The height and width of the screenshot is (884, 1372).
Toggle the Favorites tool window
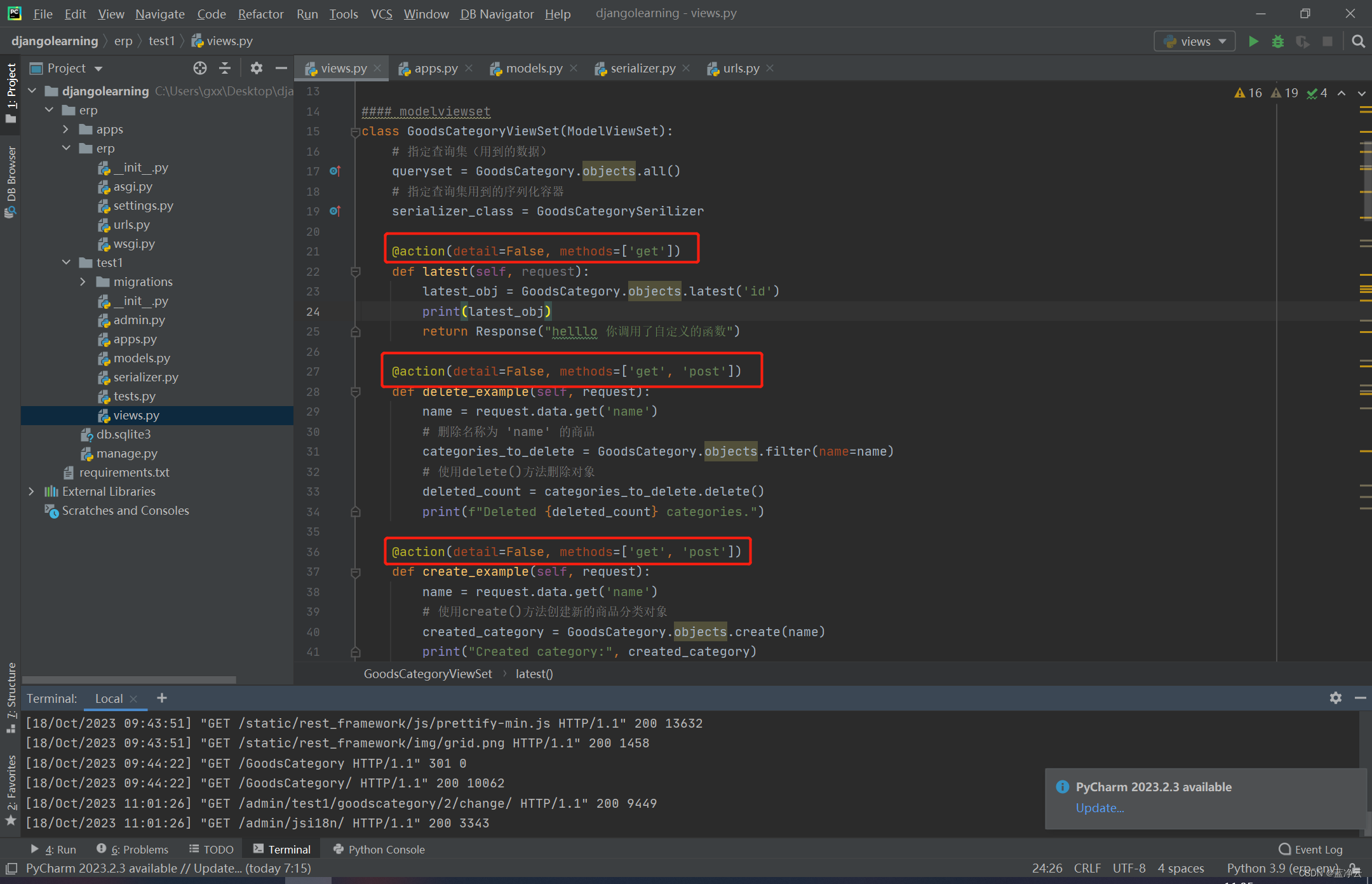click(x=11, y=788)
